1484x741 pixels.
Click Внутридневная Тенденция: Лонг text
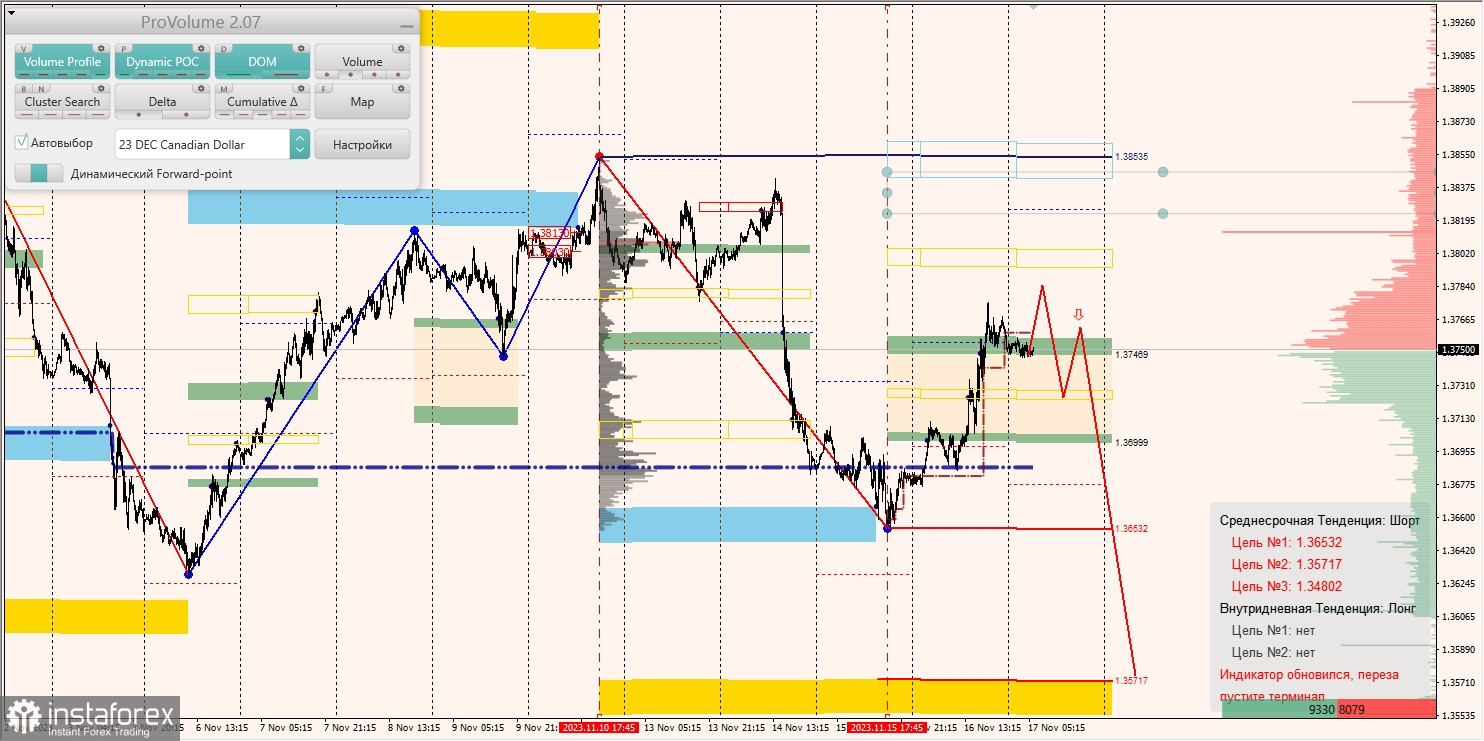point(1318,608)
